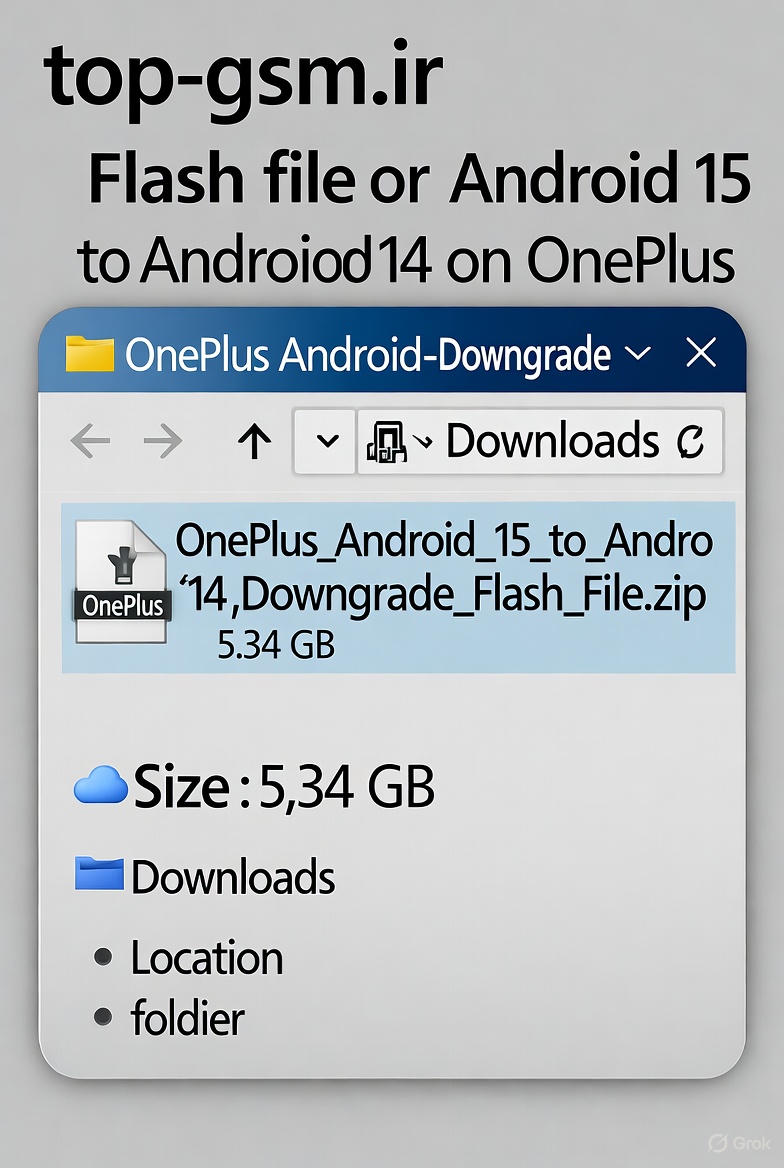Refresh the Downloads folder view
Viewport: 784px width, 1168px height.
click(691, 441)
